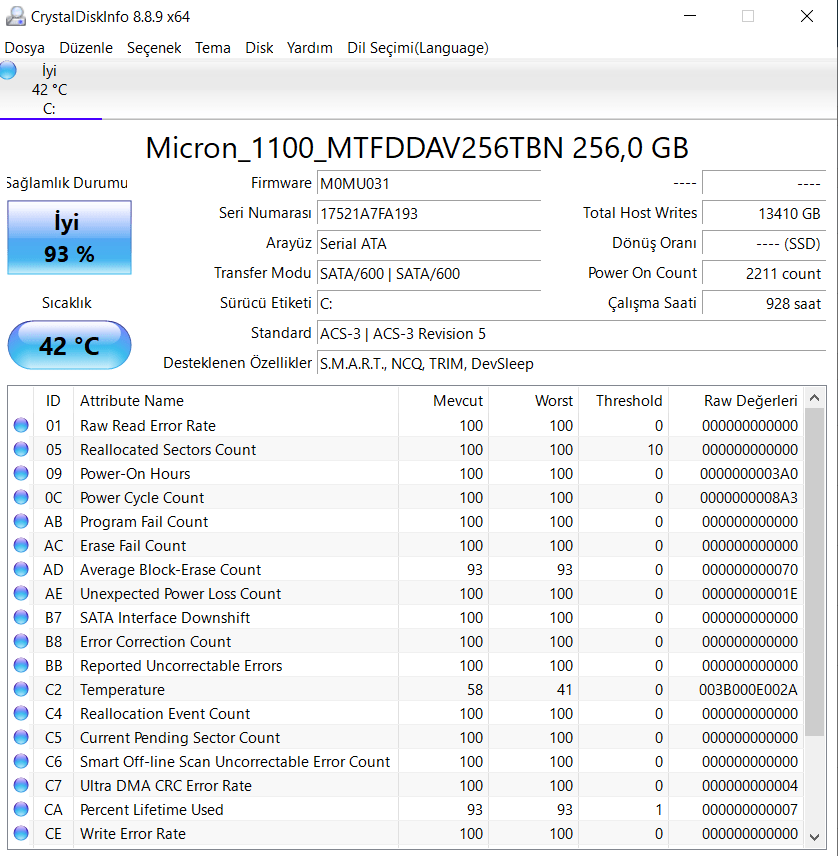Viewport: 838px width, 856px height.
Task: Click Total Host Writes value 13410 GB
Action: (x=764, y=213)
